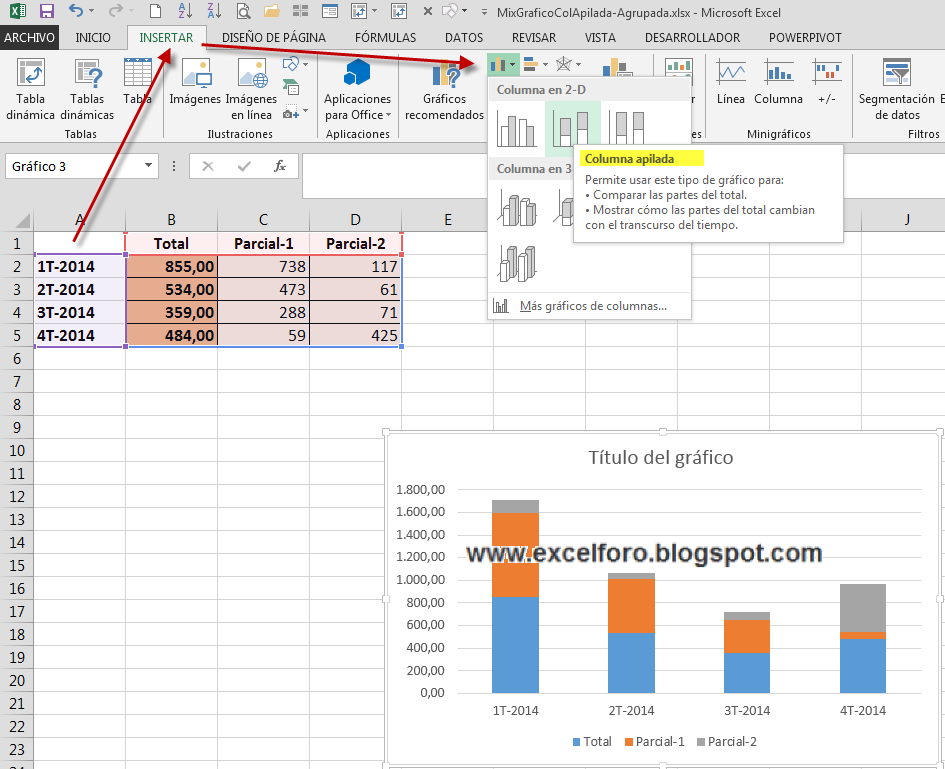
Task: Open the DATOS ribbon tab
Action: [464, 37]
